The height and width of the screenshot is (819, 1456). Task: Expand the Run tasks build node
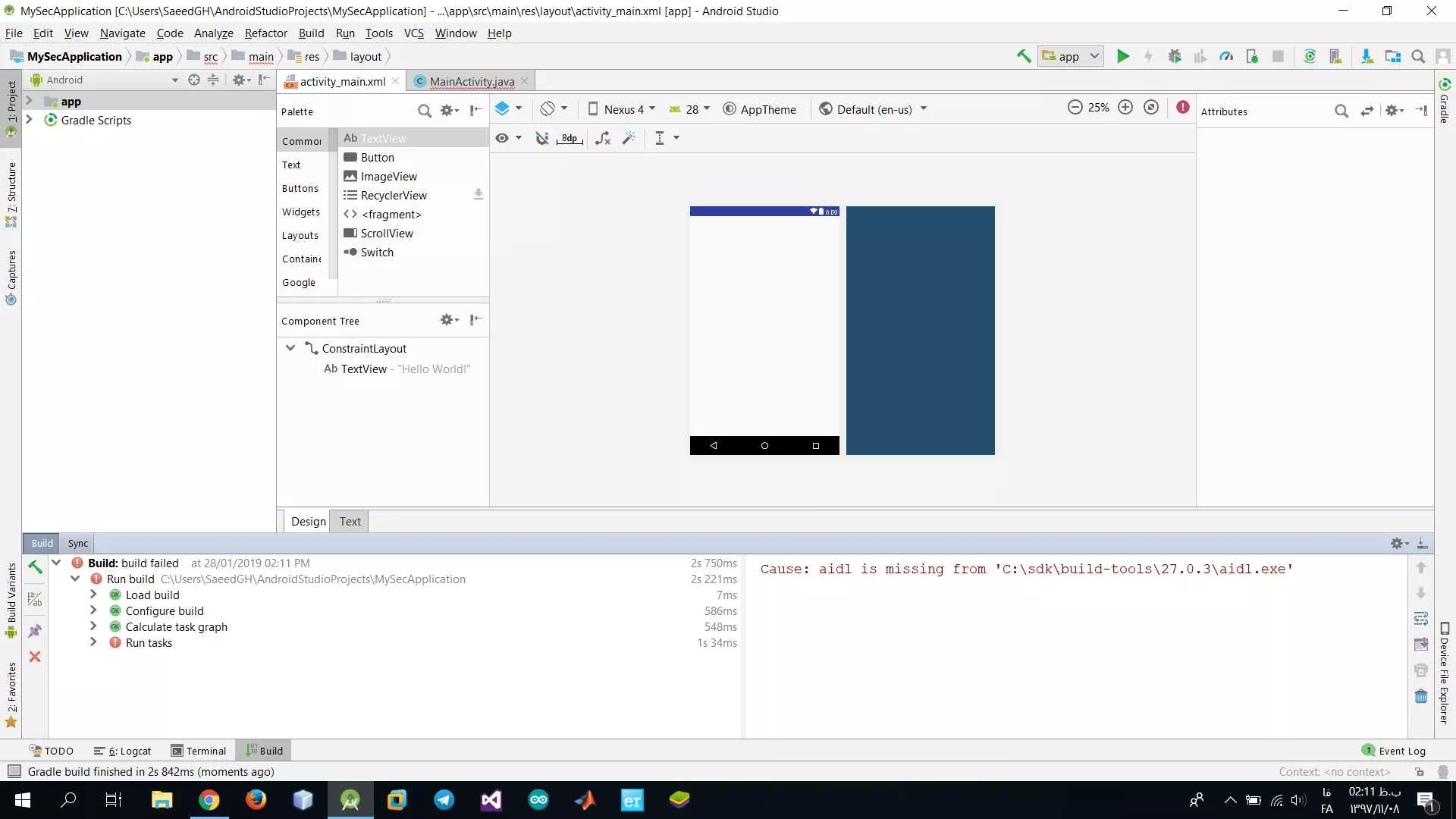pos(93,642)
